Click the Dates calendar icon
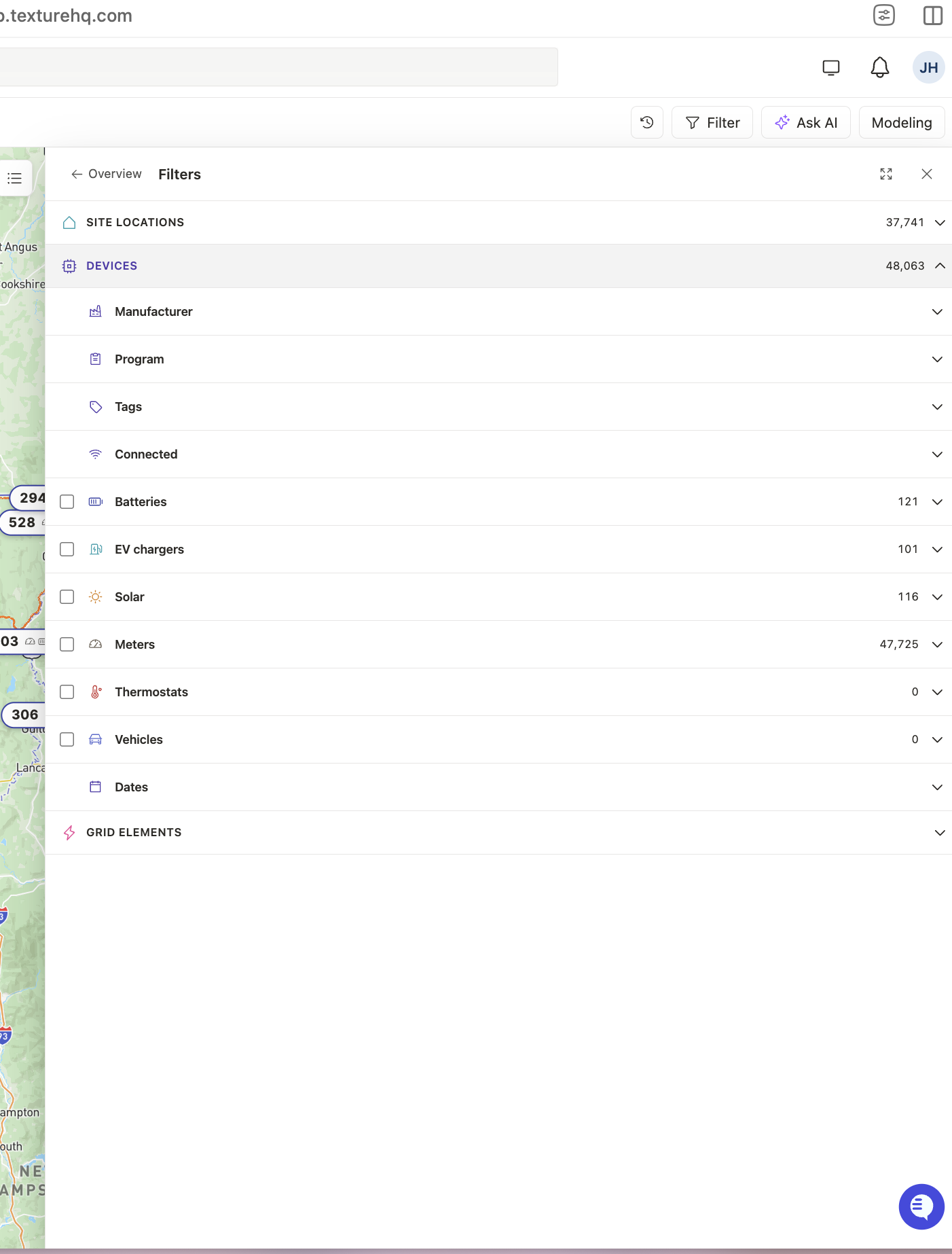 tap(96, 787)
